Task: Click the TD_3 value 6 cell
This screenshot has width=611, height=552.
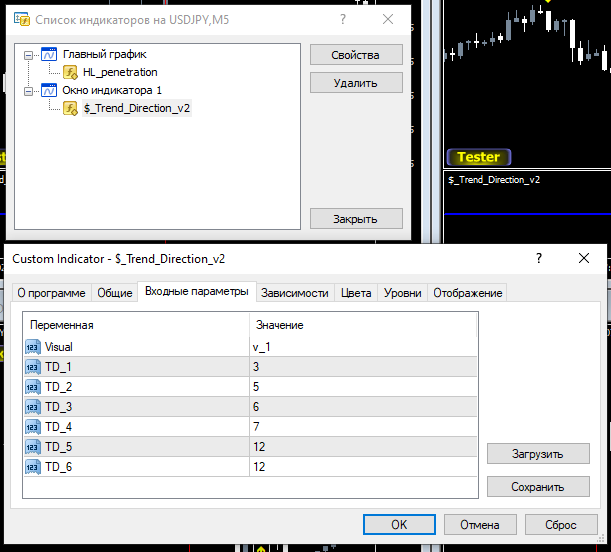Action: point(363,407)
